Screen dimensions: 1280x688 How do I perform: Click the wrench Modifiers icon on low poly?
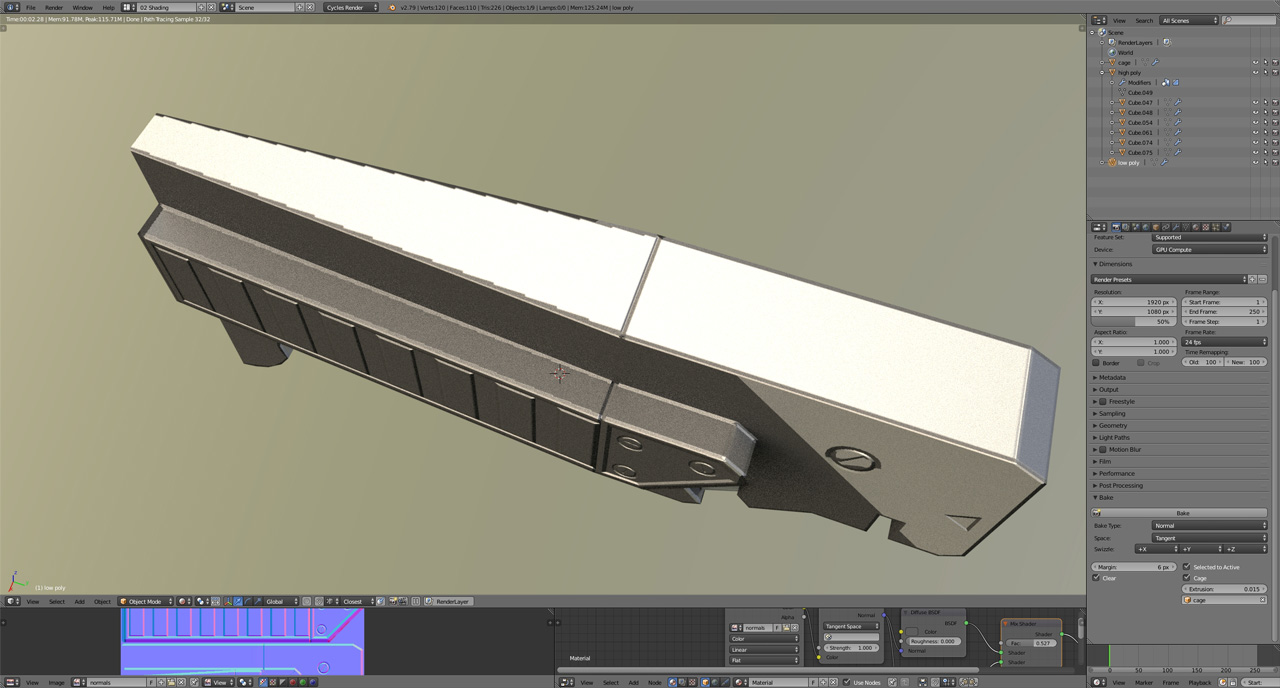coord(1165,162)
